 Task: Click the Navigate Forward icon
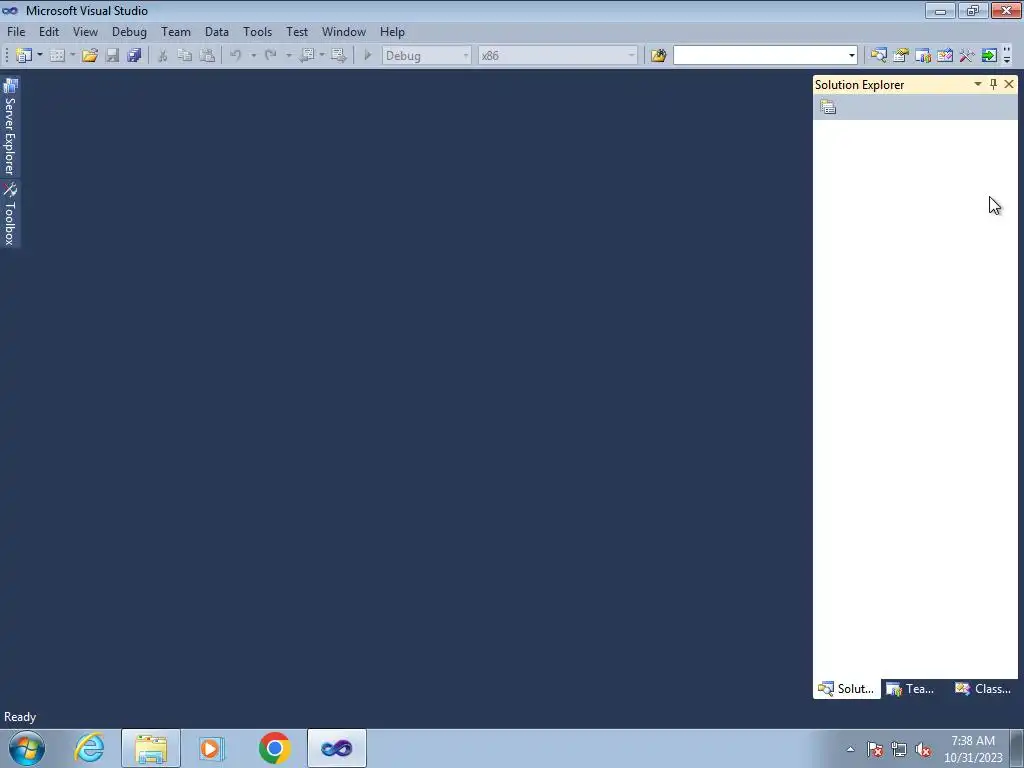(338, 56)
